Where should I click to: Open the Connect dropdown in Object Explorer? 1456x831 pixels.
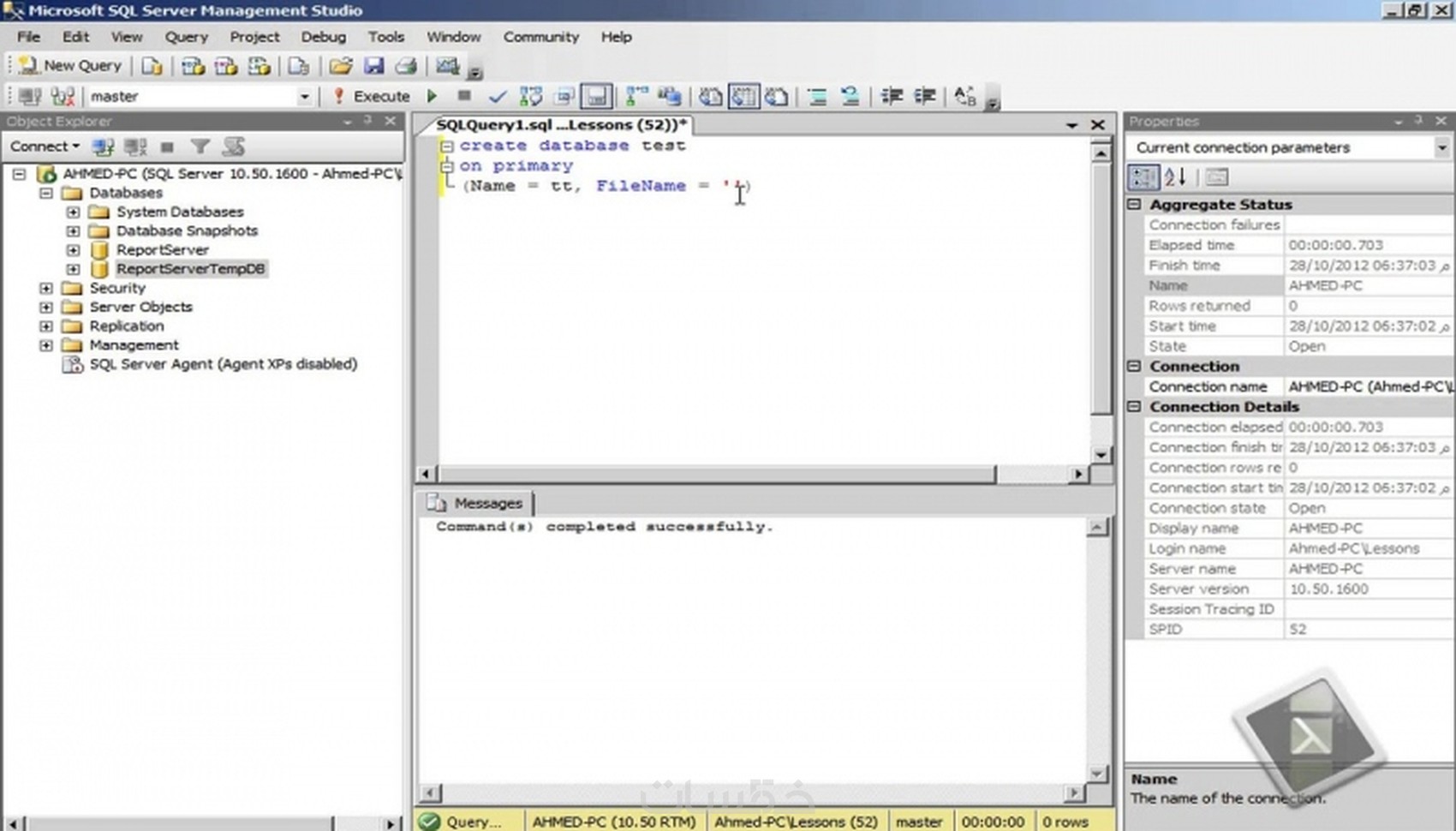tap(45, 146)
